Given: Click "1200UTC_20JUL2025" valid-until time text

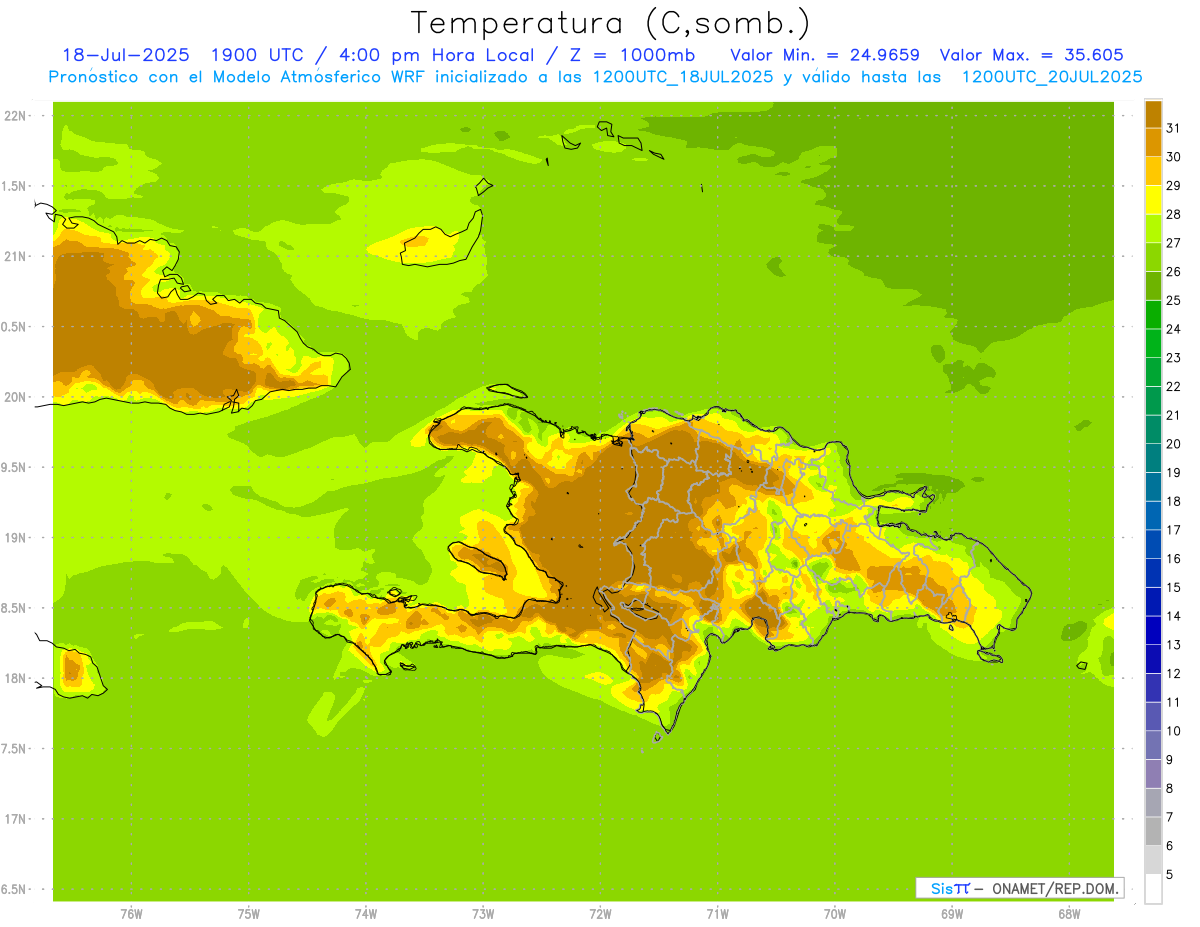Looking at the screenshot, I should [1052, 77].
